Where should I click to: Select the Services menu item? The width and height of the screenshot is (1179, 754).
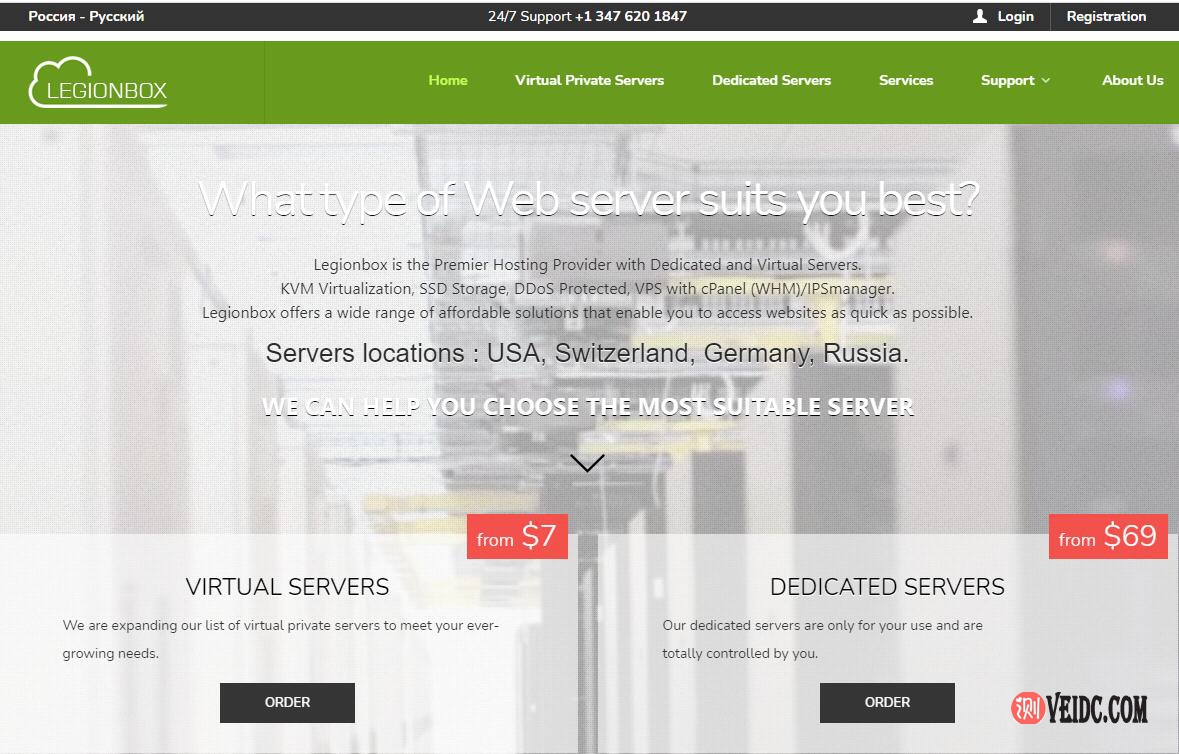[906, 80]
